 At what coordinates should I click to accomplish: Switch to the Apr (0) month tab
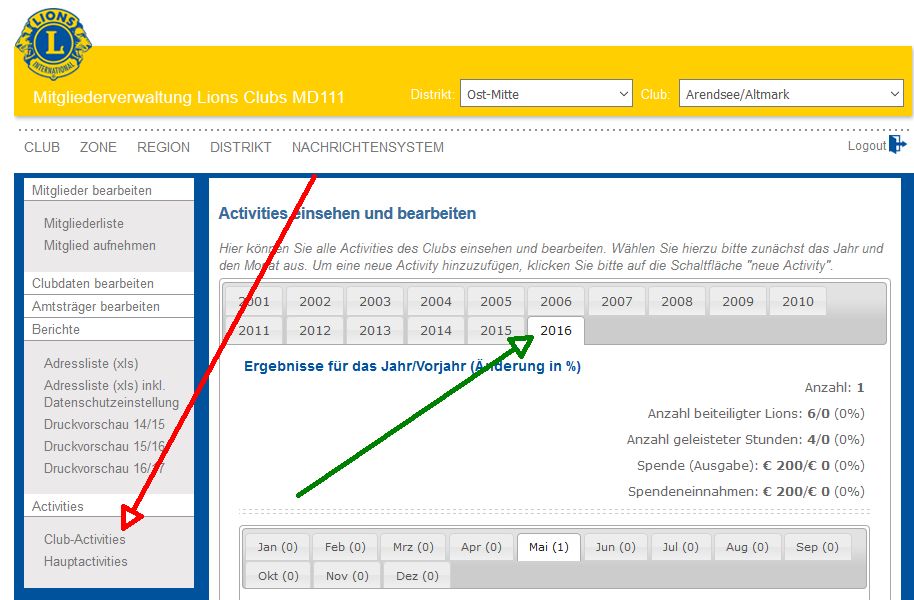coord(481,547)
